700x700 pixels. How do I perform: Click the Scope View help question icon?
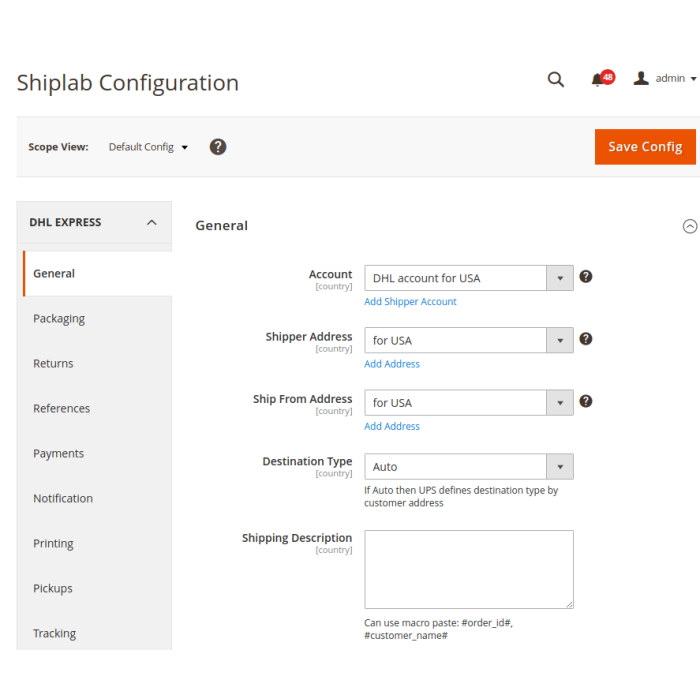pos(218,147)
